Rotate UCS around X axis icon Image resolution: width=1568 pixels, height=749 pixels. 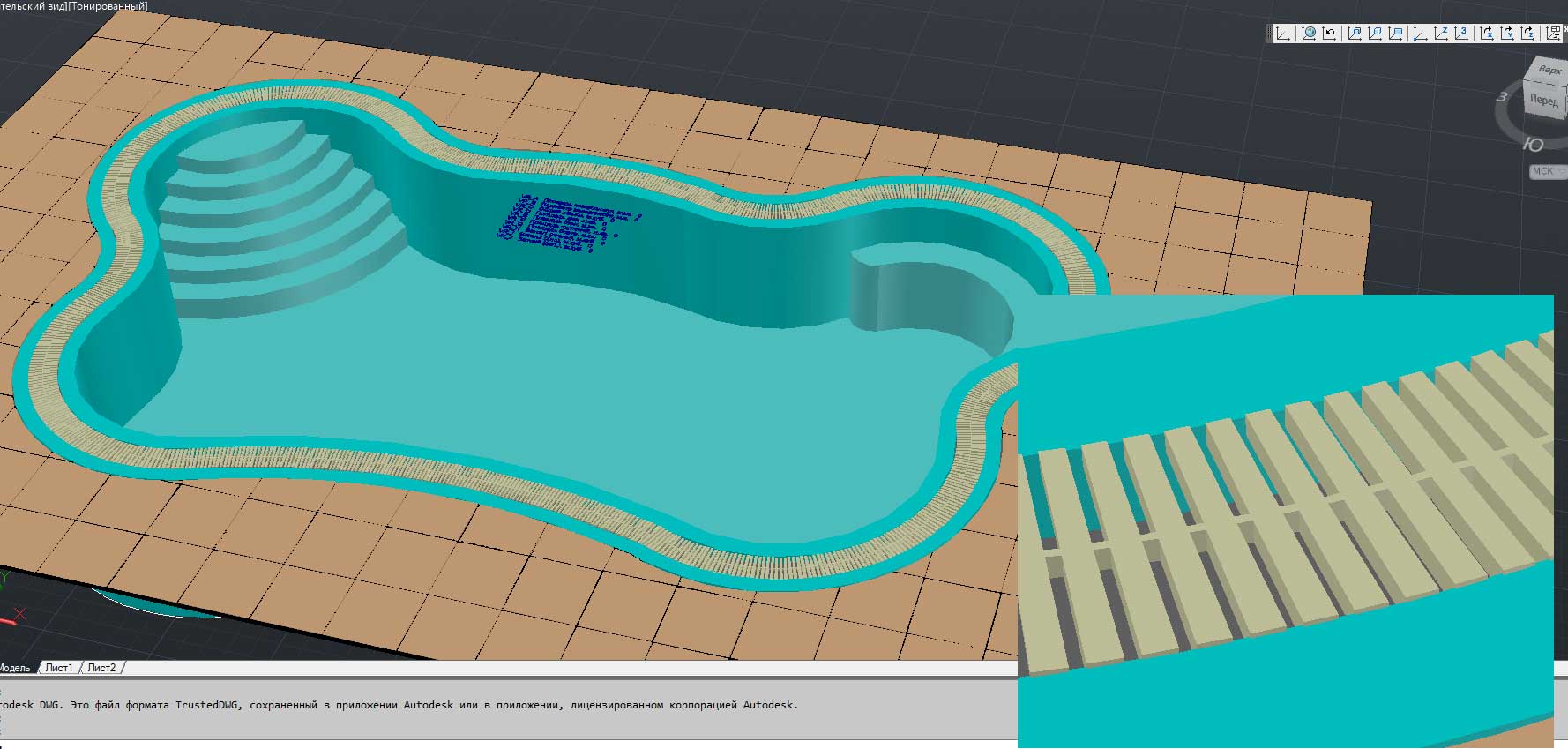[1487, 34]
